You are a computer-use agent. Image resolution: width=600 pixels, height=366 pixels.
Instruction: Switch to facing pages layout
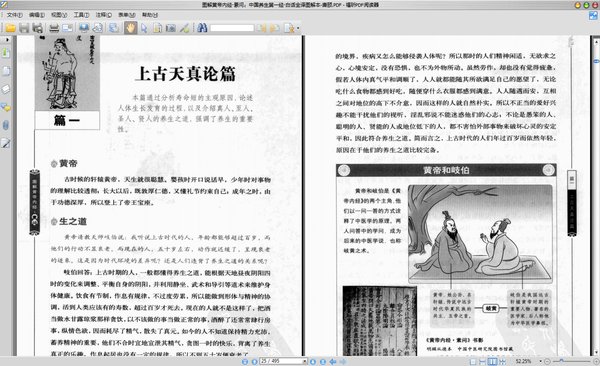pyautogui.click(x=493, y=361)
